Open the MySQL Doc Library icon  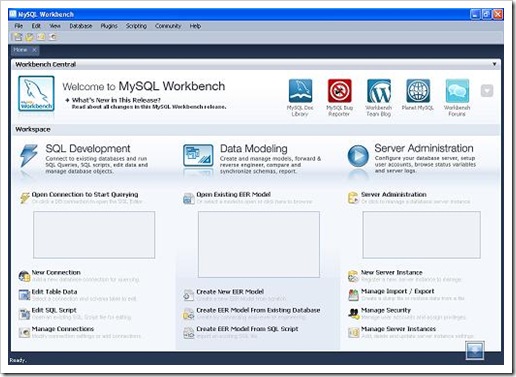click(x=300, y=91)
